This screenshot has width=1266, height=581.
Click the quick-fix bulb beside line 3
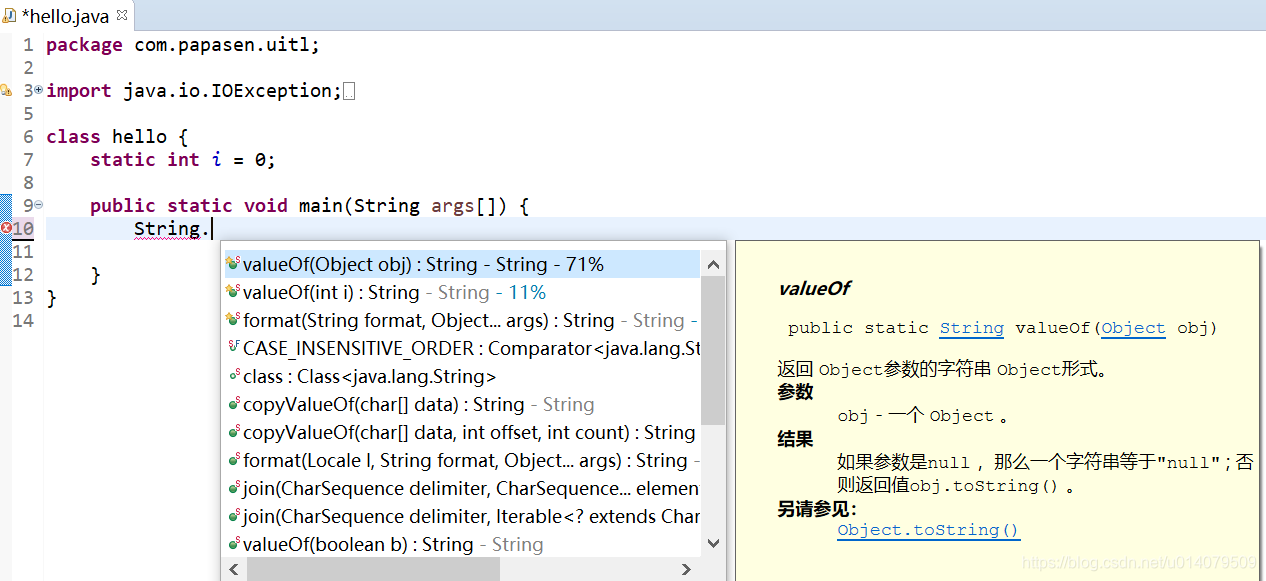(8, 90)
